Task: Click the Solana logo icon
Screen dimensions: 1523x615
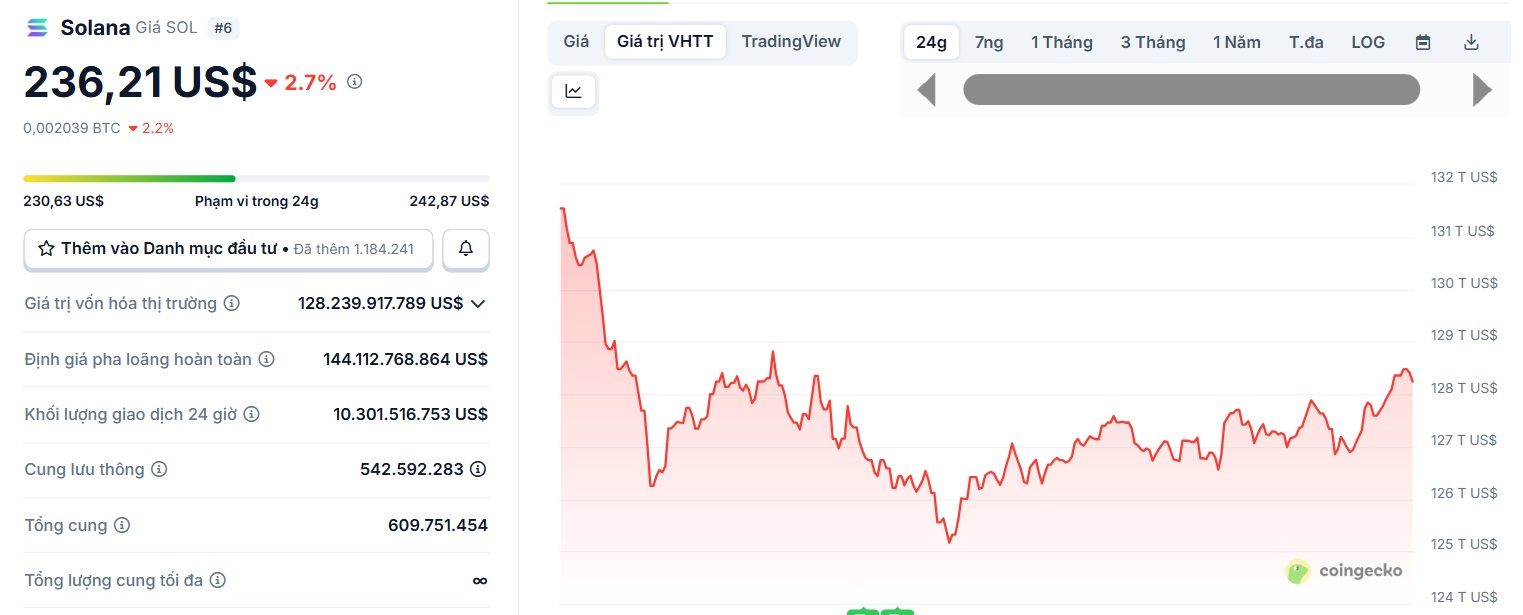Action: click(37, 27)
